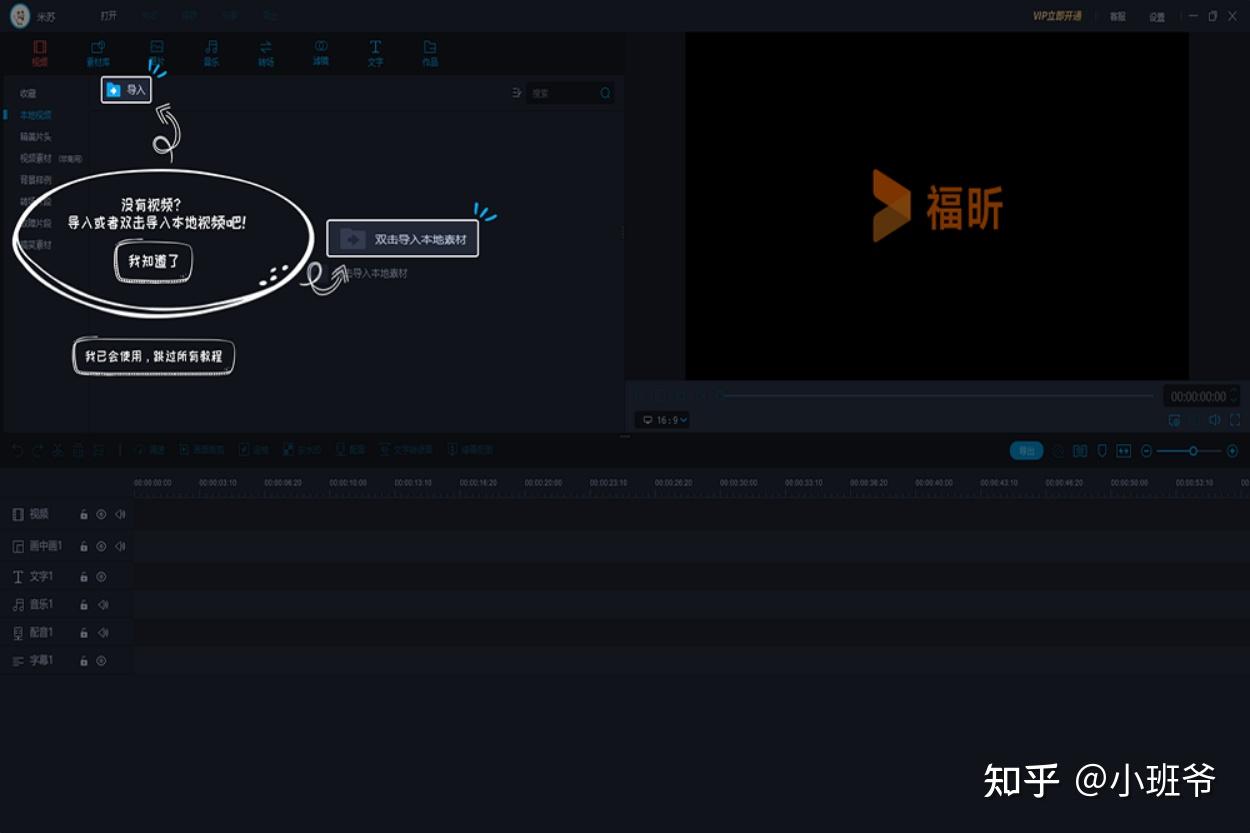Click the 配音1 microphone track icon
This screenshot has height=833, width=1250.
click(x=18, y=633)
